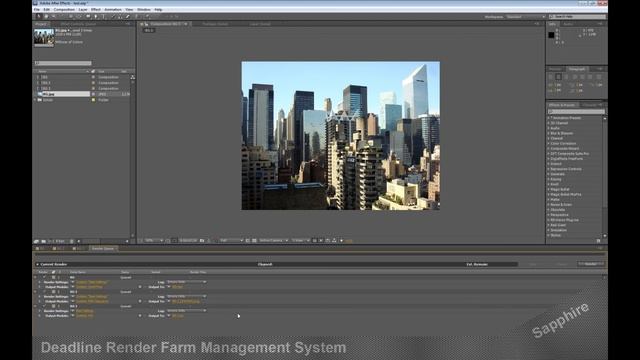Screen dimensions: 640x360
Task: Open the Composition menu
Action: 64,9
